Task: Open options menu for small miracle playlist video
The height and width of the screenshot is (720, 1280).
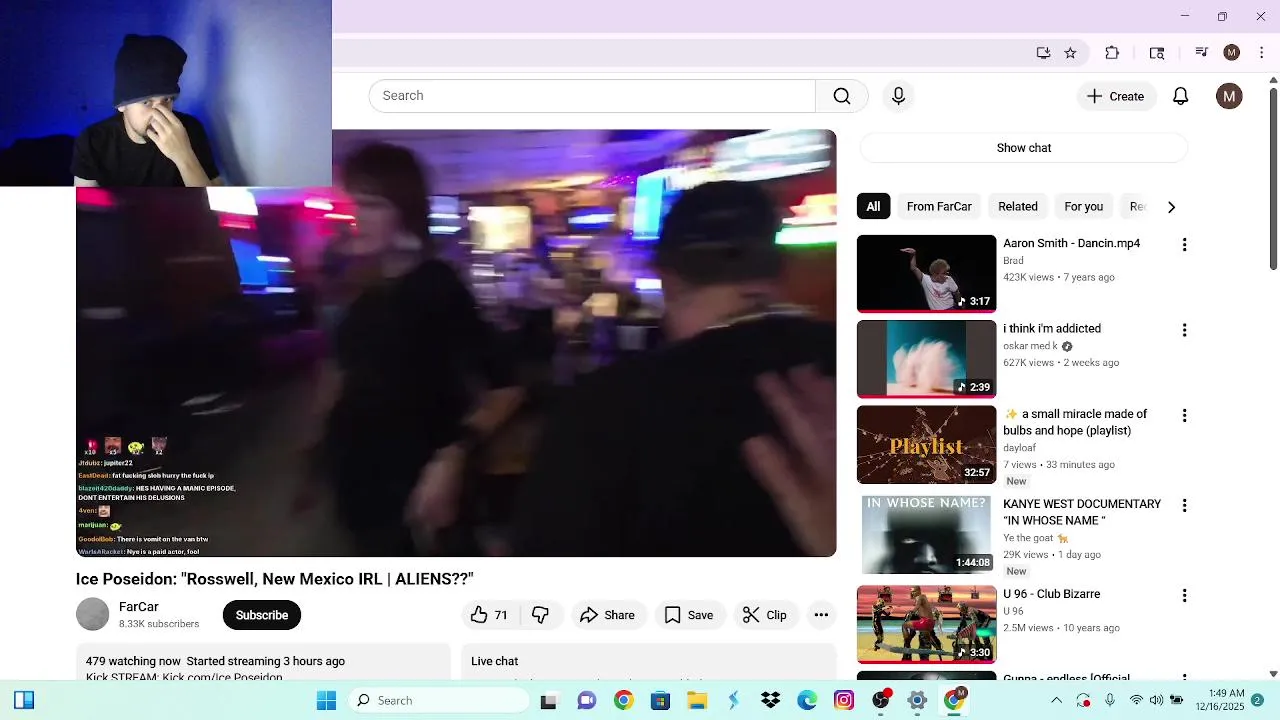Action: tap(1184, 415)
